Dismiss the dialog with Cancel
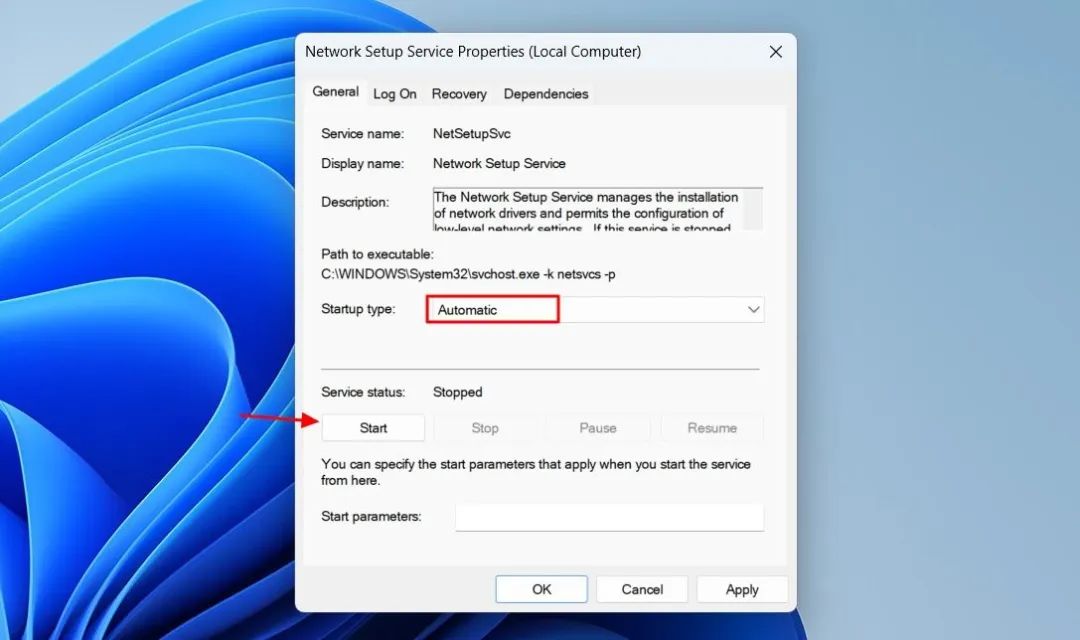1080x640 pixels. [x=642, y=589]
